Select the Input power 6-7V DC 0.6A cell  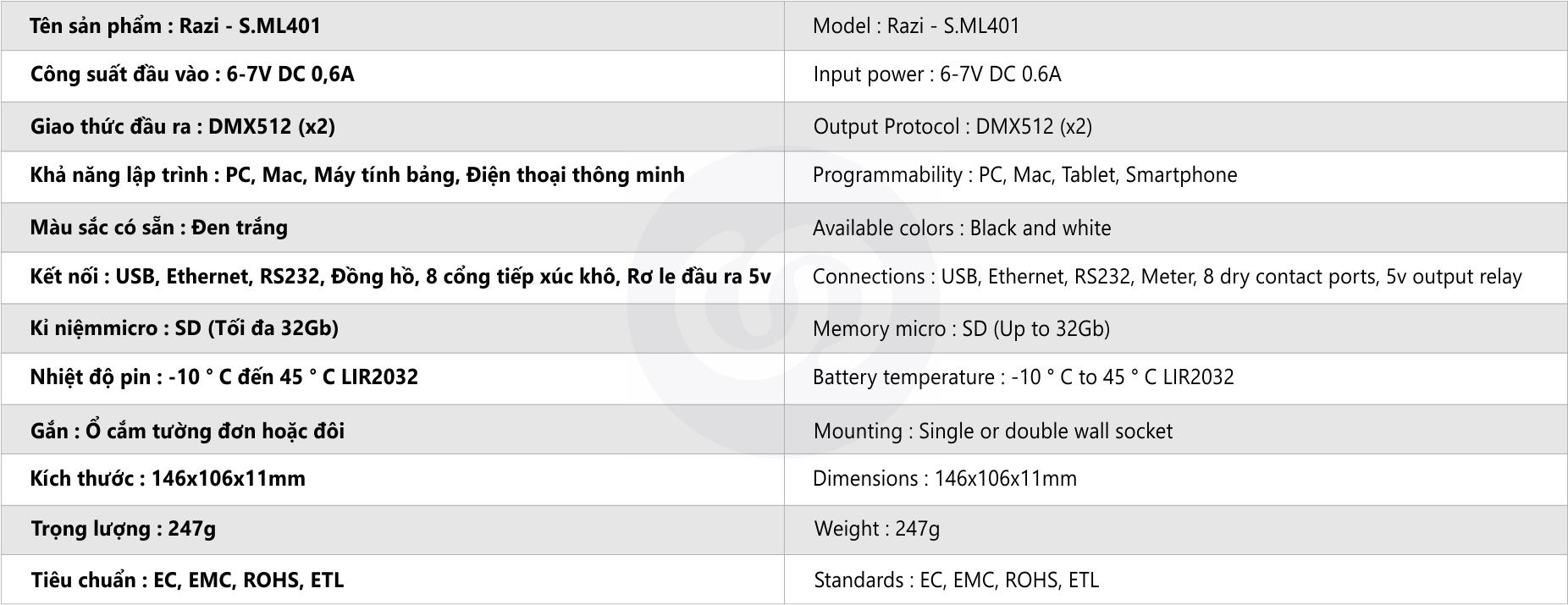tap(936, 74)
